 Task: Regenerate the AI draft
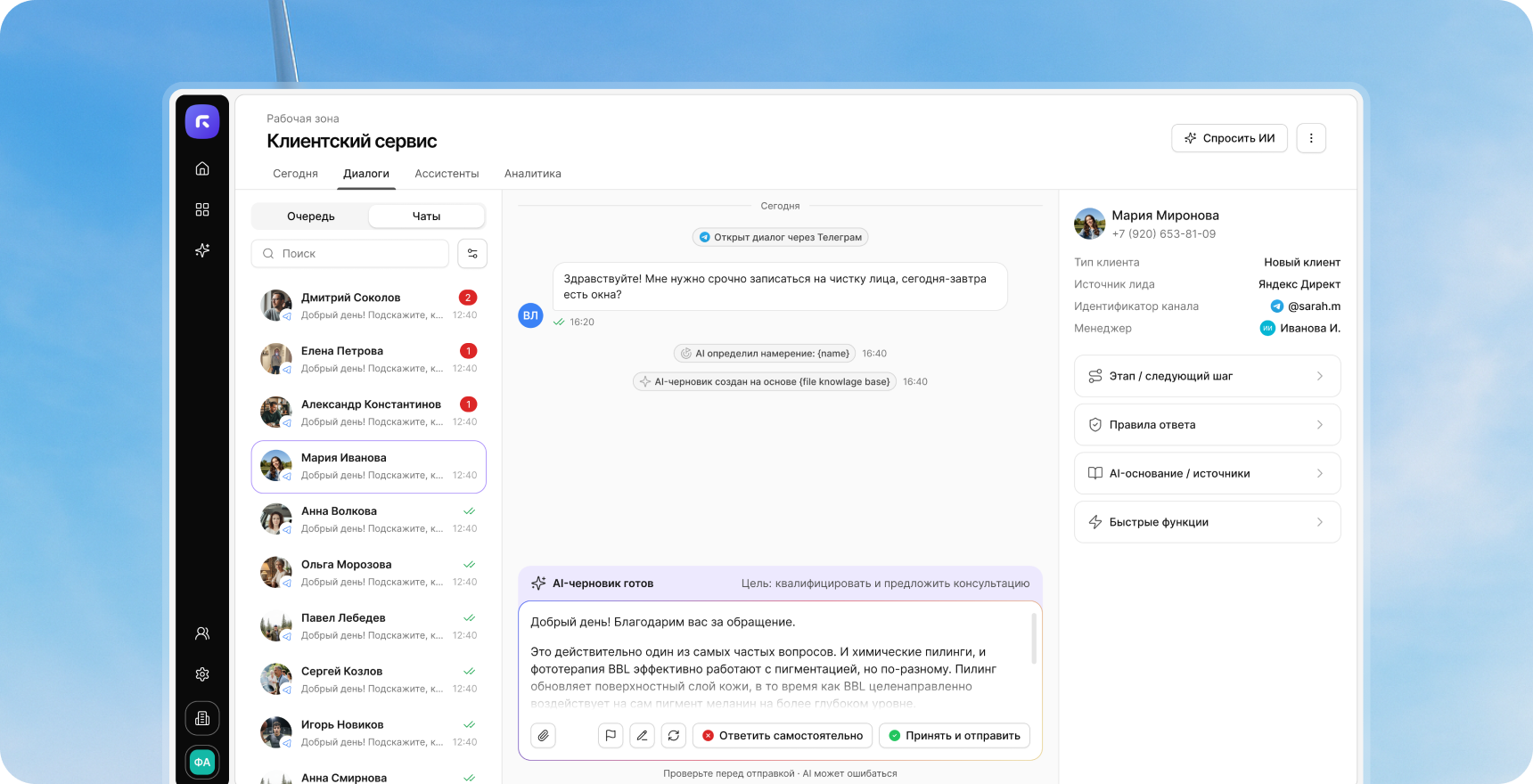click(674, 736)
